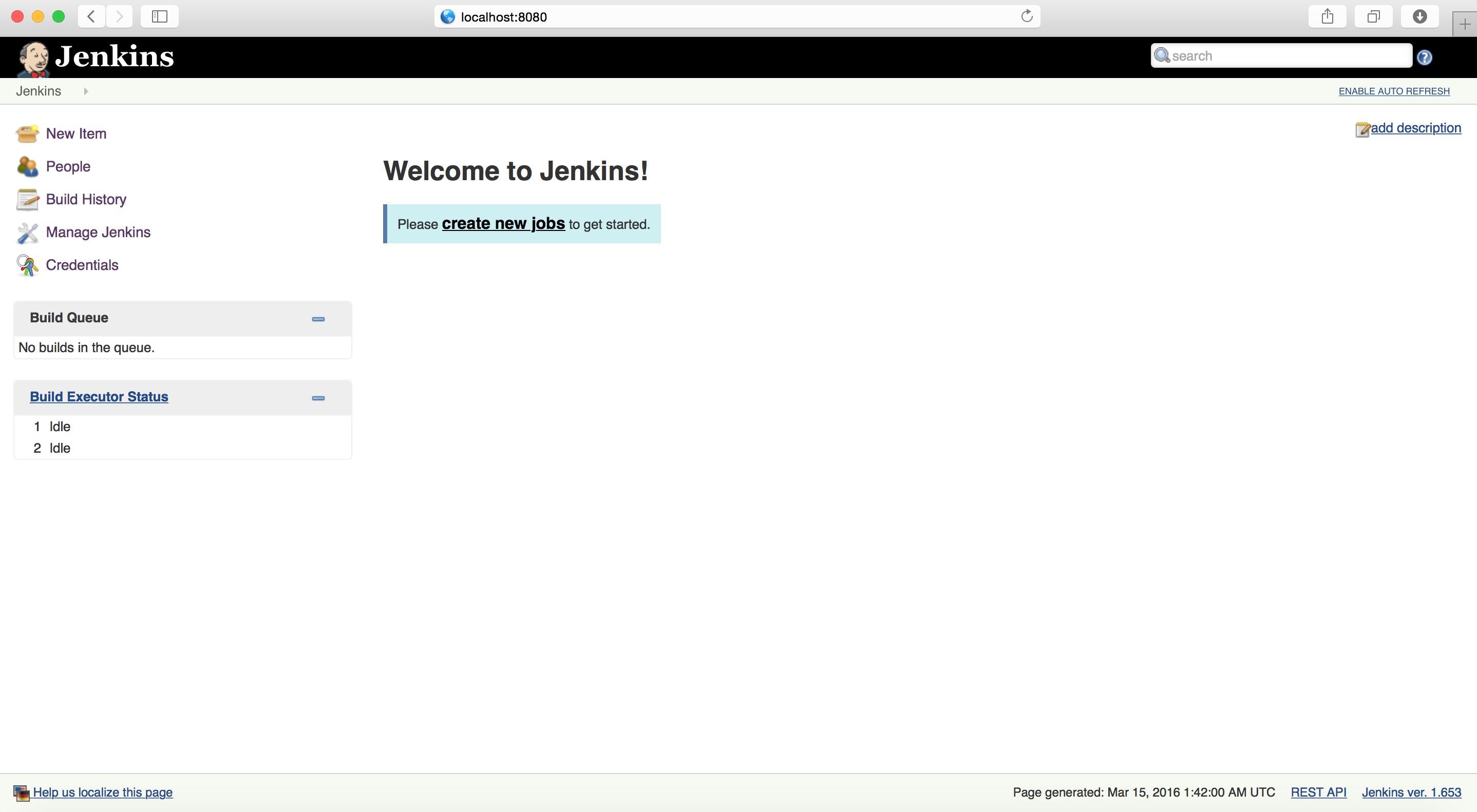This screenshot has height=812, width=1477.
Task: Click the localhost:8080 address bar
Action: (737, 16)
